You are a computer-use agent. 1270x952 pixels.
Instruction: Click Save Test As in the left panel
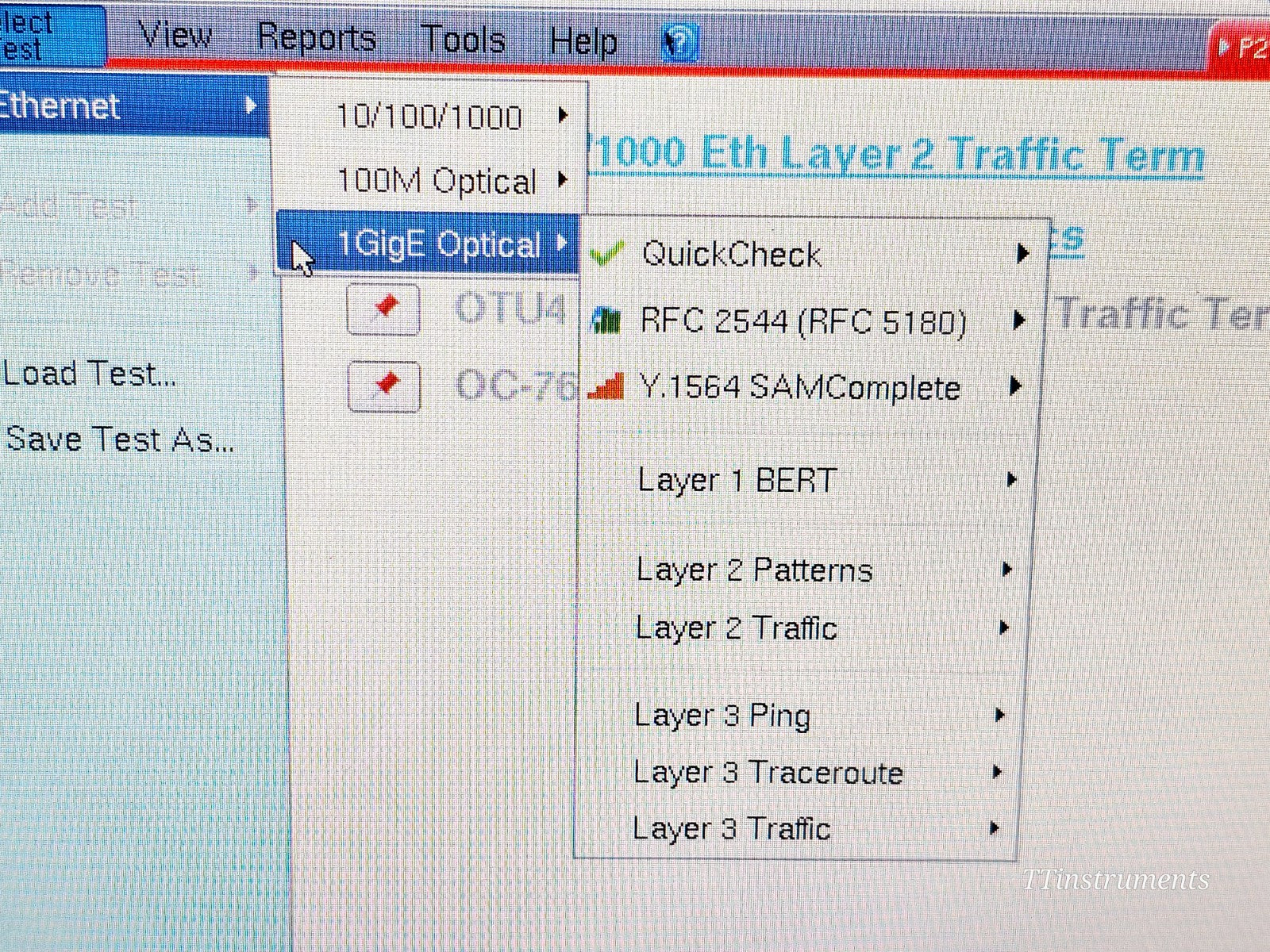tap(117, 440)
